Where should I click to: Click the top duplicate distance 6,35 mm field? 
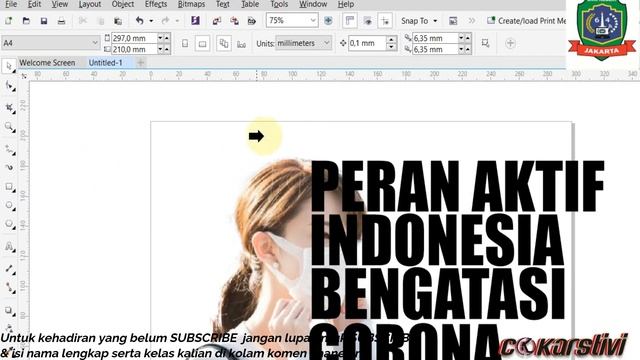[x=435, y=38]
